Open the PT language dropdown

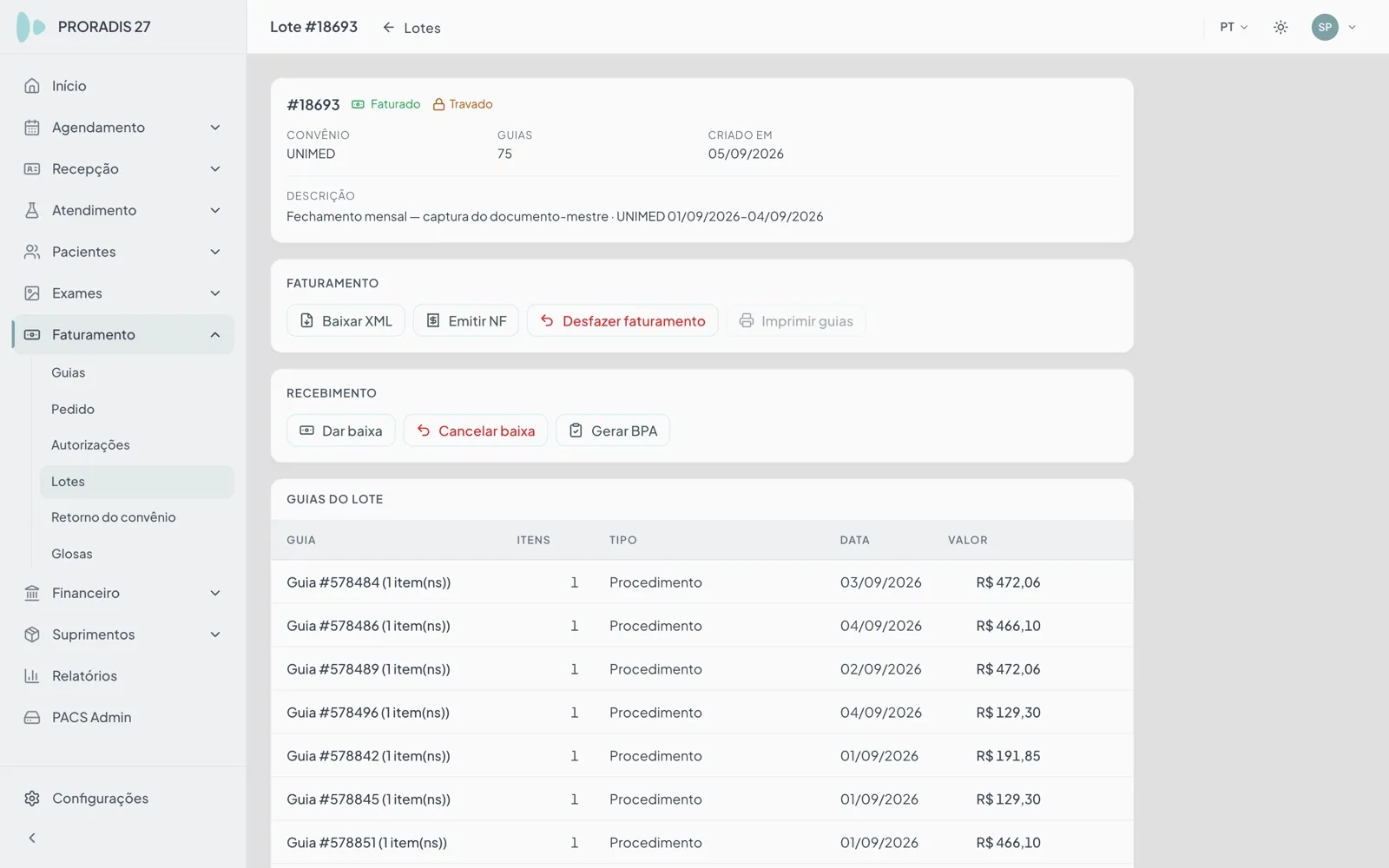coord(1234,27)
